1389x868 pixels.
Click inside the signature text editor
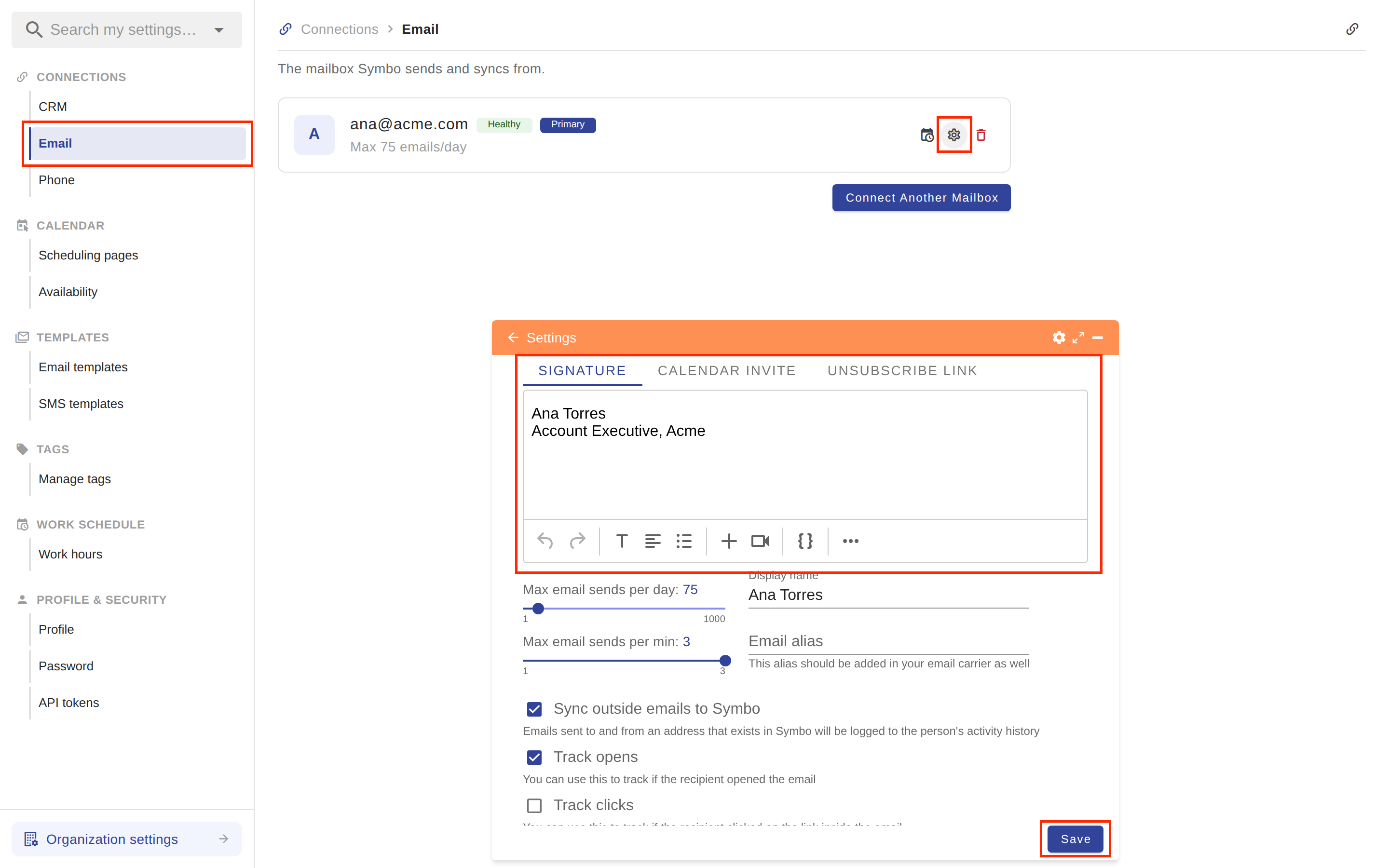tap(804, 455)
